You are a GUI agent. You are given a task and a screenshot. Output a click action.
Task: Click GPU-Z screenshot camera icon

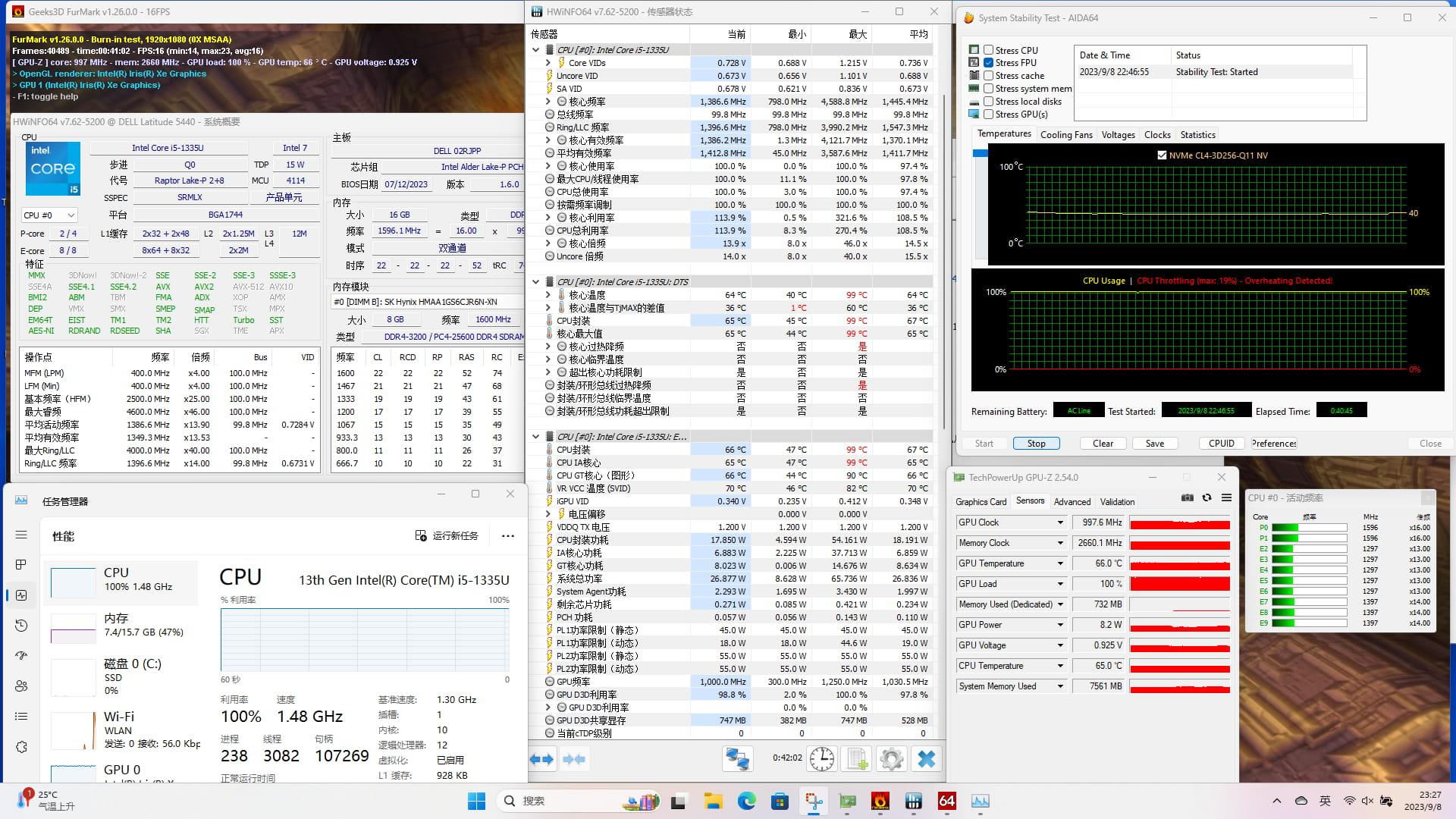1187,497
